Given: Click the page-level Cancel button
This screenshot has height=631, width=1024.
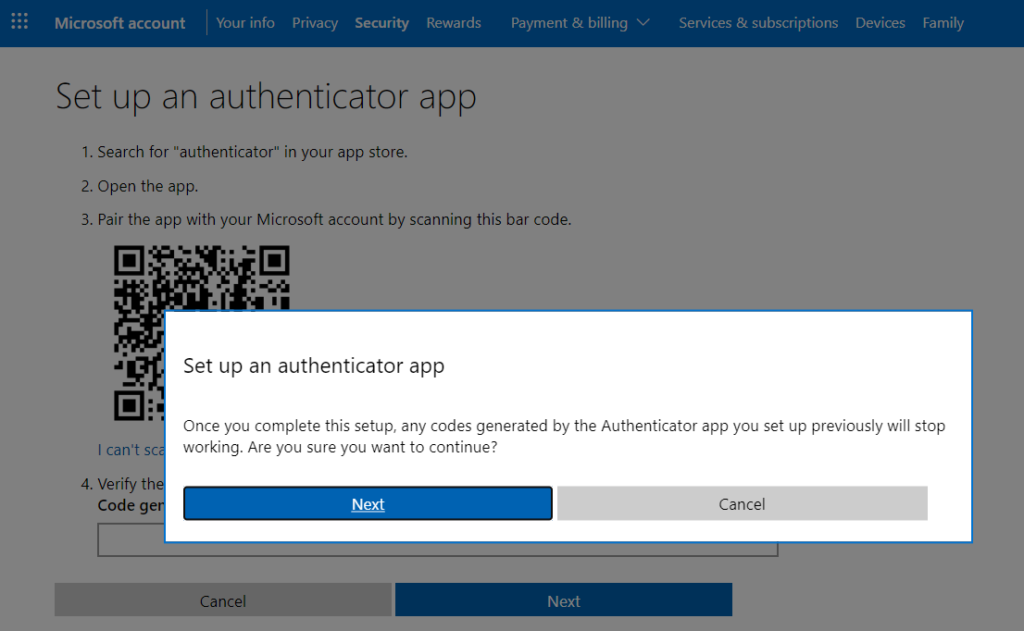Looking at the screenshot, I should (223, 601).
